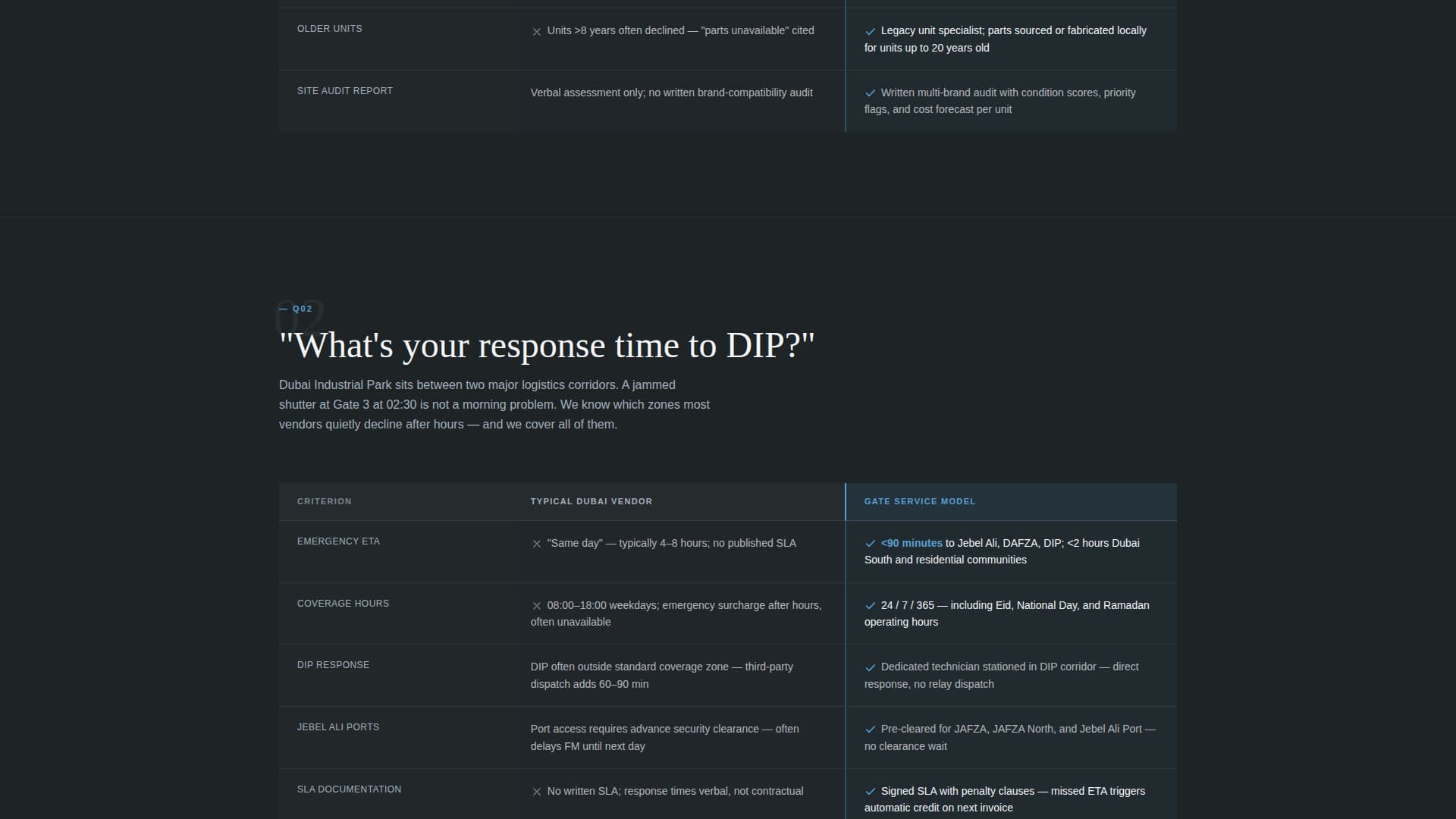The image size is (1456, 819).
Task: Click the checkmark beside 'Signed SLA with penalty clauses'
Action: coord(870,792)
